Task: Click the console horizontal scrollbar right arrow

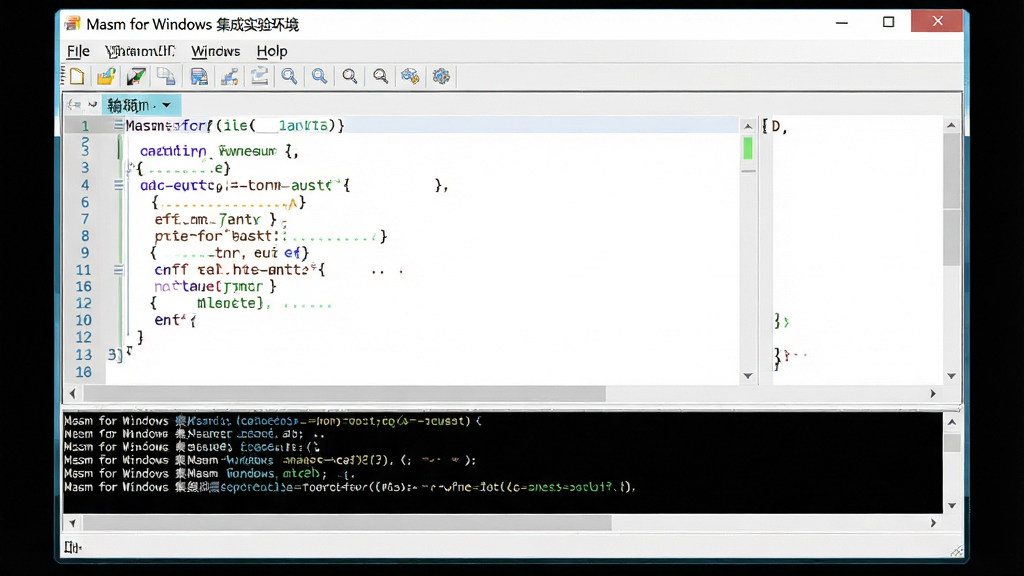Action: (x=933, y=522)
